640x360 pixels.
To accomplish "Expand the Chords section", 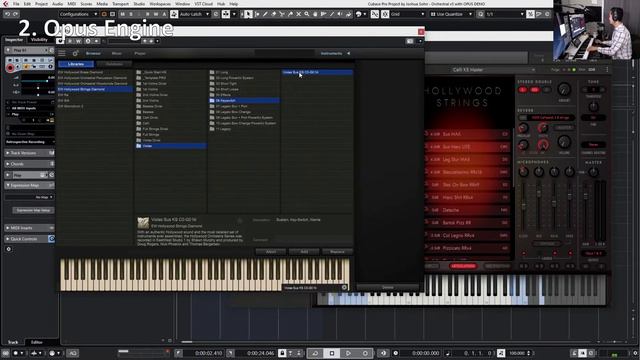I will click(29, 164).
